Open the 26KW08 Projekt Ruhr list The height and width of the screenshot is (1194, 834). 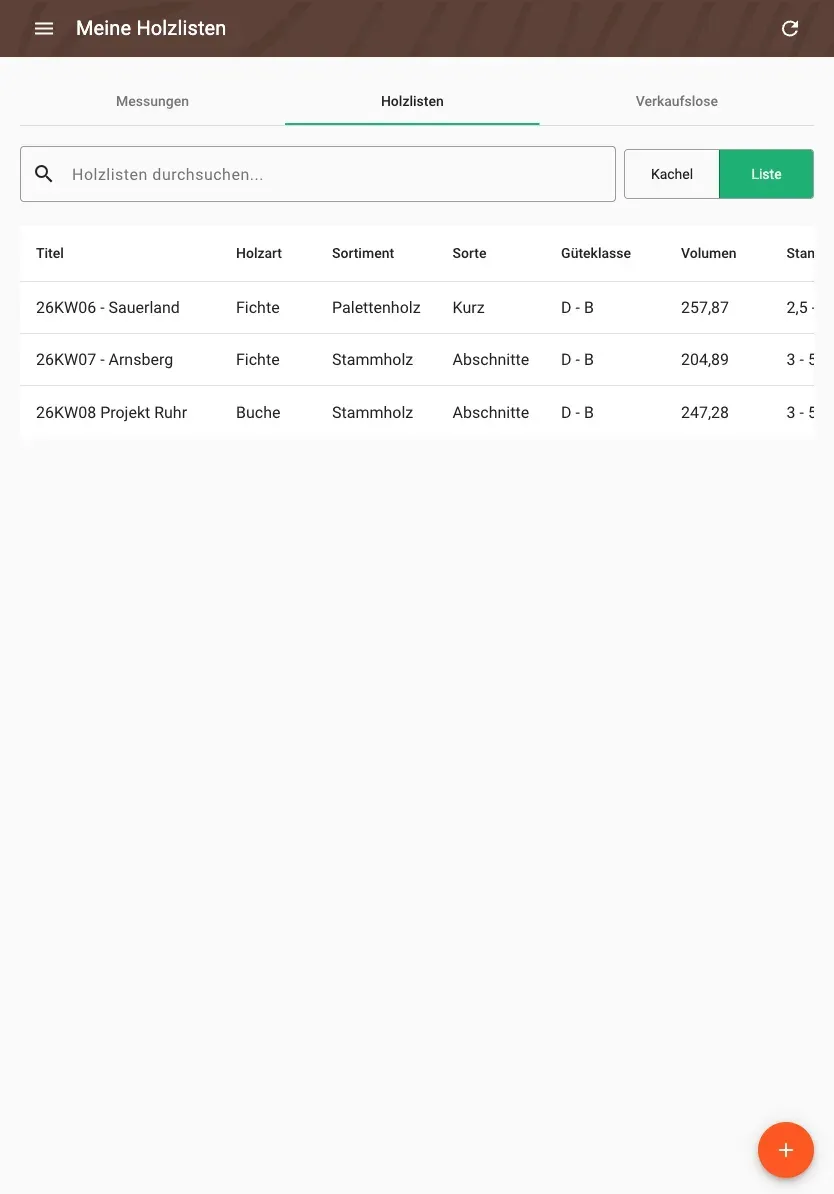pyautogui.click(x=111, y=413)
